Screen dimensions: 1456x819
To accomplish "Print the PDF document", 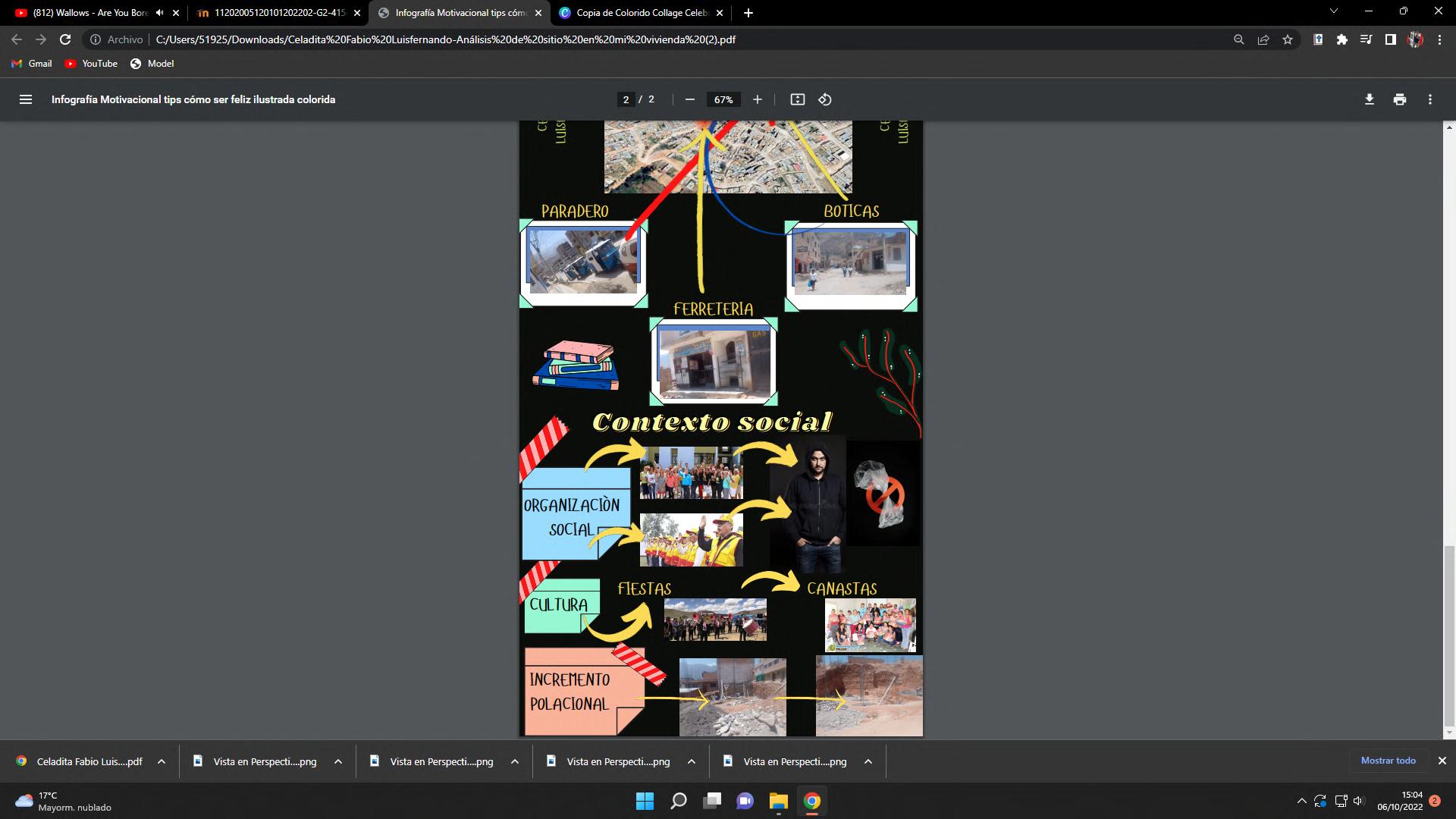I will 1399,99.
